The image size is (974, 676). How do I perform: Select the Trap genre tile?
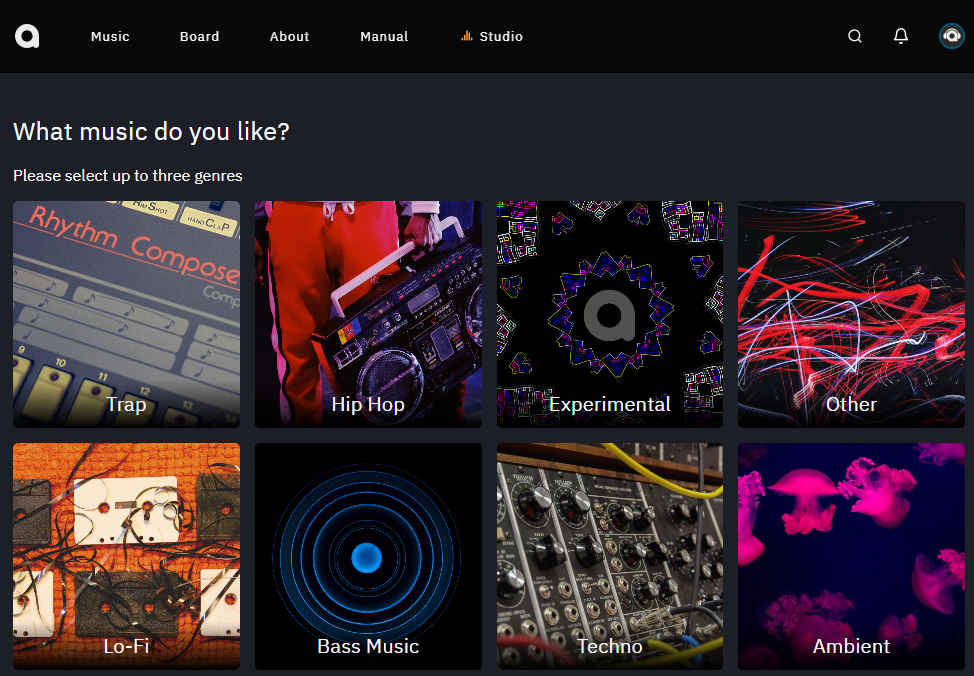point(126,314)
